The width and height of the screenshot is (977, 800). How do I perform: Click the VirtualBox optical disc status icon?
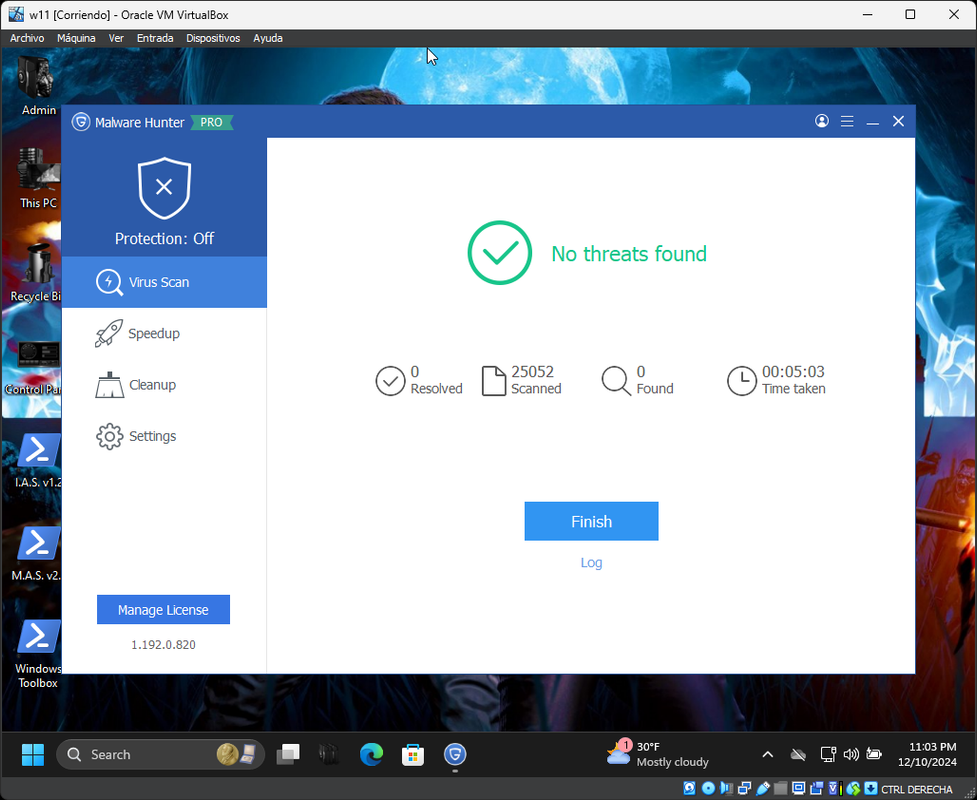click(x=708, y=788)
